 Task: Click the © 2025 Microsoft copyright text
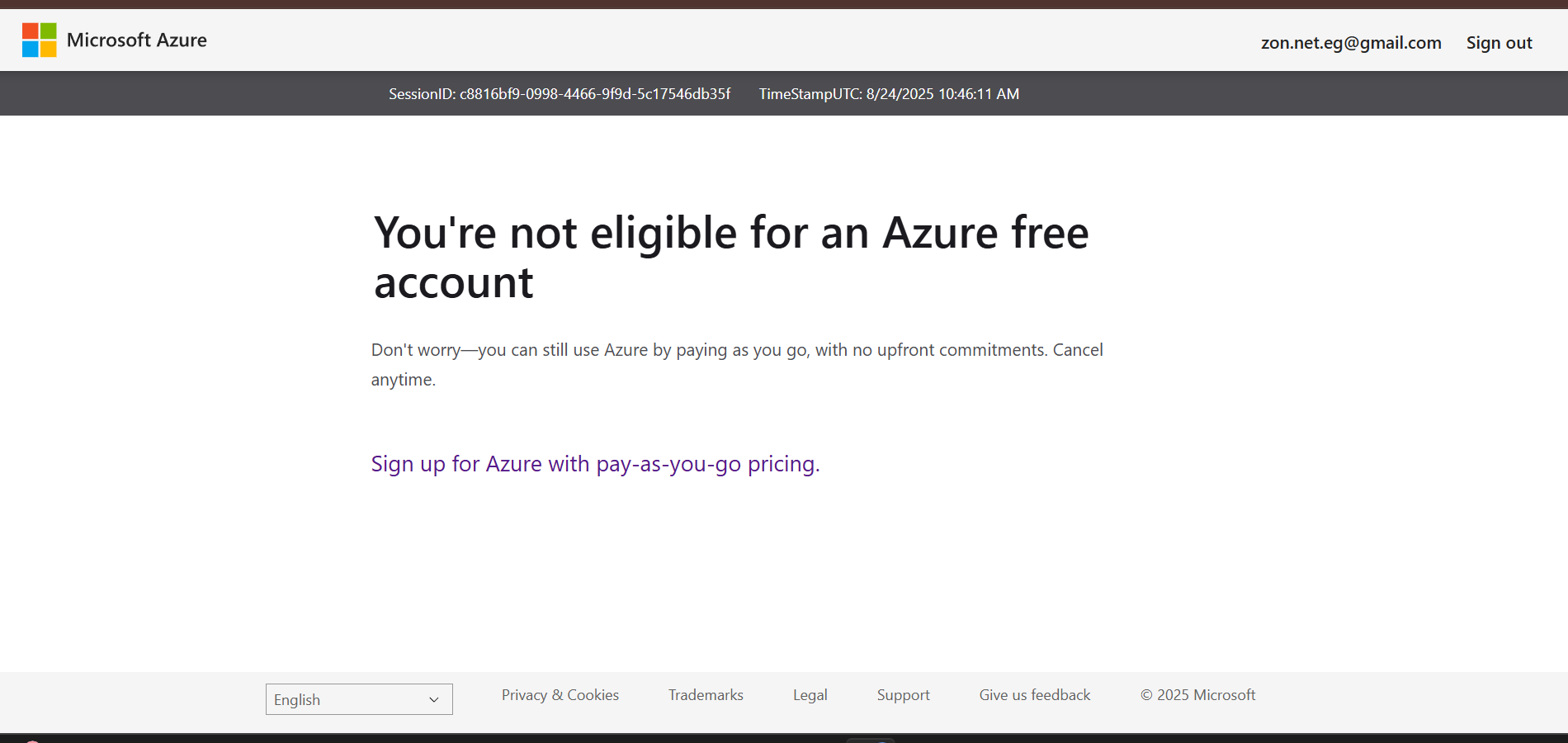(1198, 695)
